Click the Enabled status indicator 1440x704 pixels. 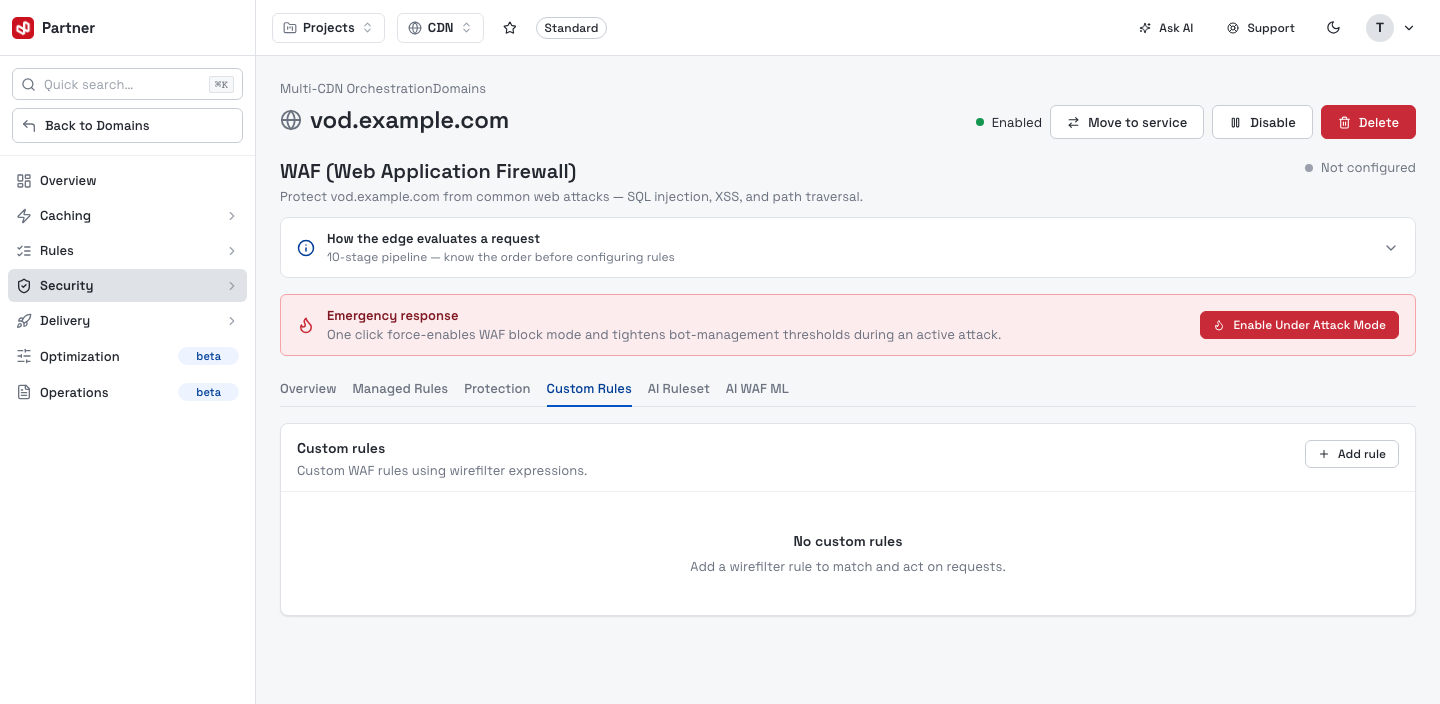(1009, 123)
